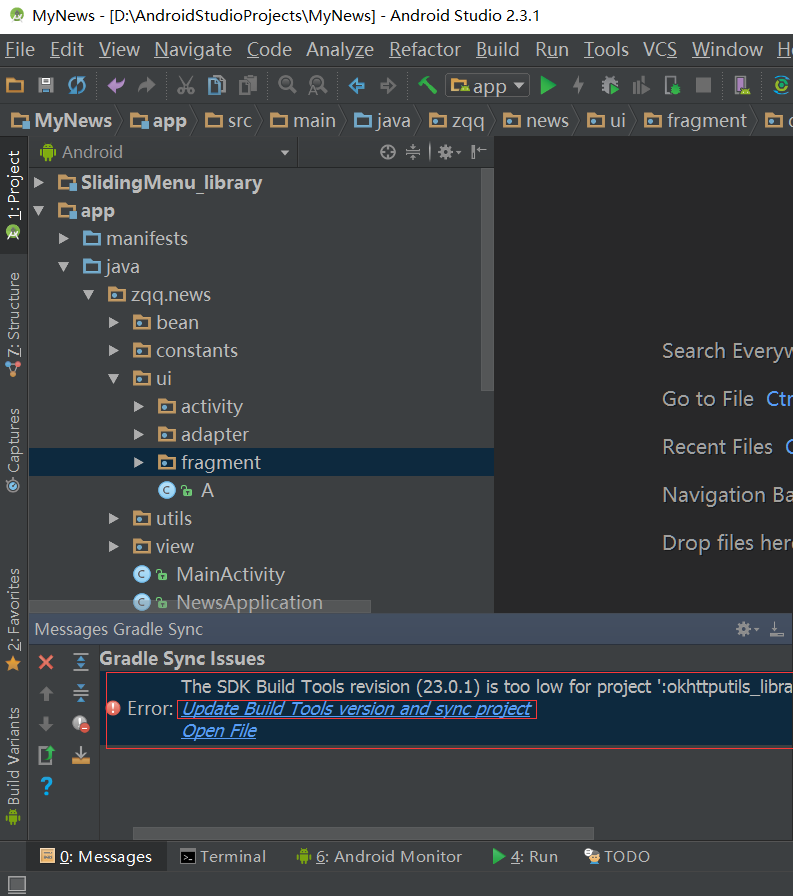Open the Build menu

(x=498, y=50)
